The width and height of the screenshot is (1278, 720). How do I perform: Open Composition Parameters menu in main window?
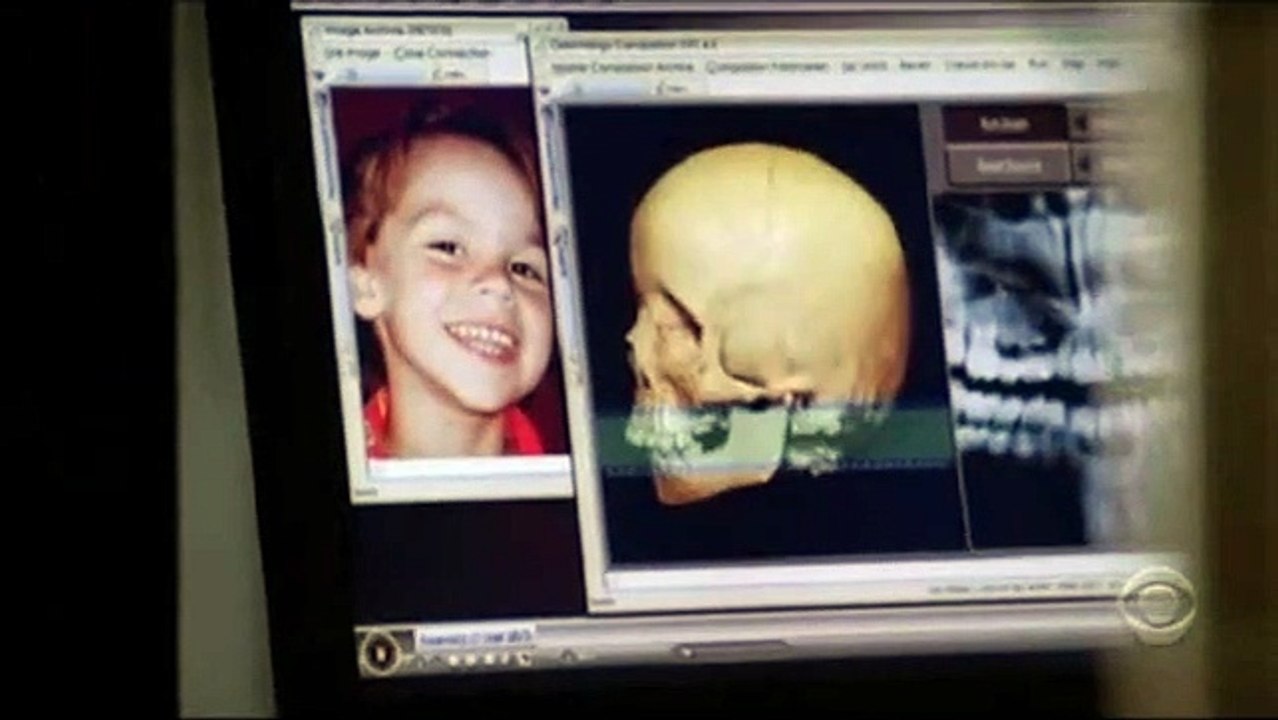(x=767, y=67)
